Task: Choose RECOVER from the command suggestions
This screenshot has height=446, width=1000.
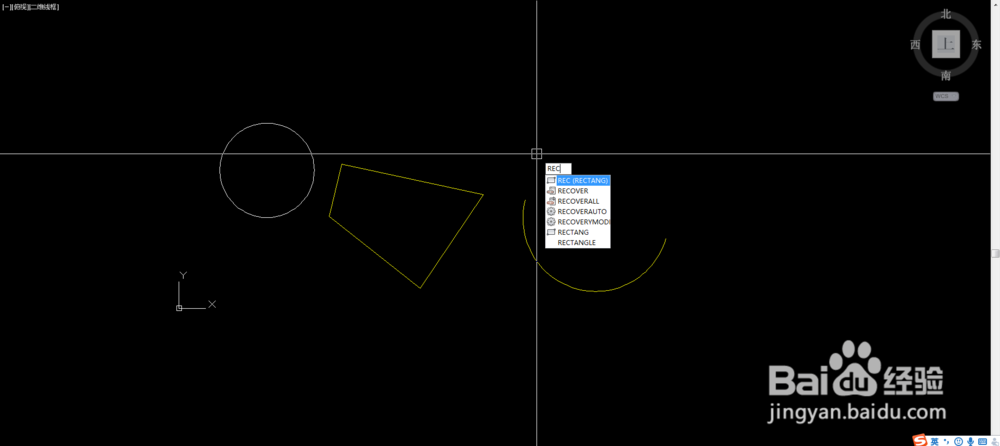Action: (x=578, y=191)
